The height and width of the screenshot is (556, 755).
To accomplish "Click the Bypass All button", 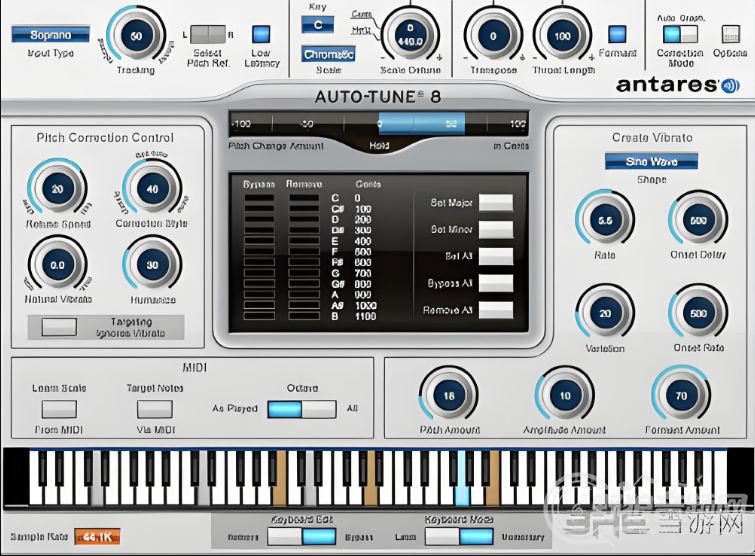I will pyautogui.click(x=496, y=283).
